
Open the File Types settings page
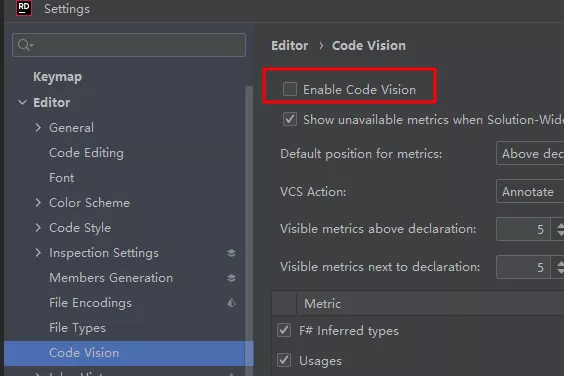[77, 328]
